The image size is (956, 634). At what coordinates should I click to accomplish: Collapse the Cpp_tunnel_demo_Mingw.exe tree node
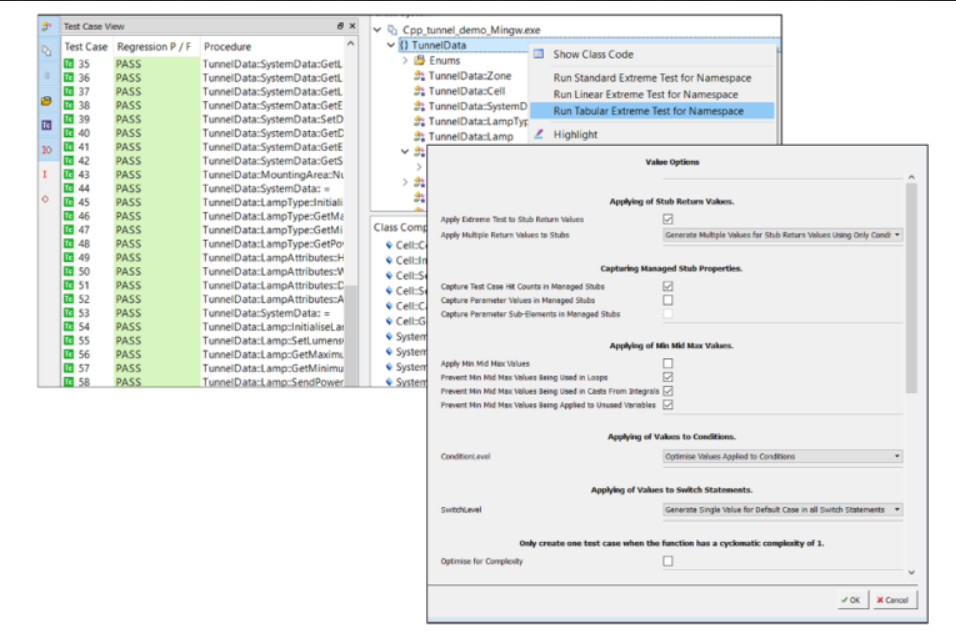(377, 29)
